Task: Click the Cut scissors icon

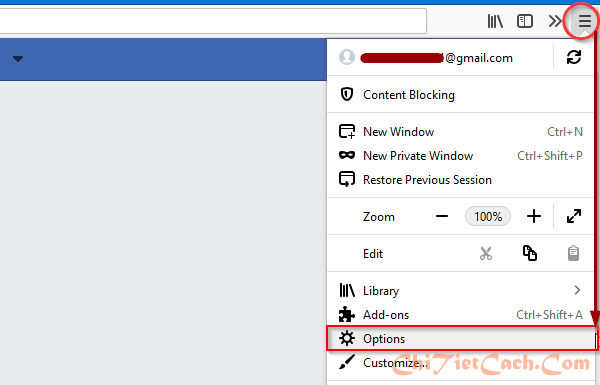Action: pyautogui.click(x=486, y=253)
